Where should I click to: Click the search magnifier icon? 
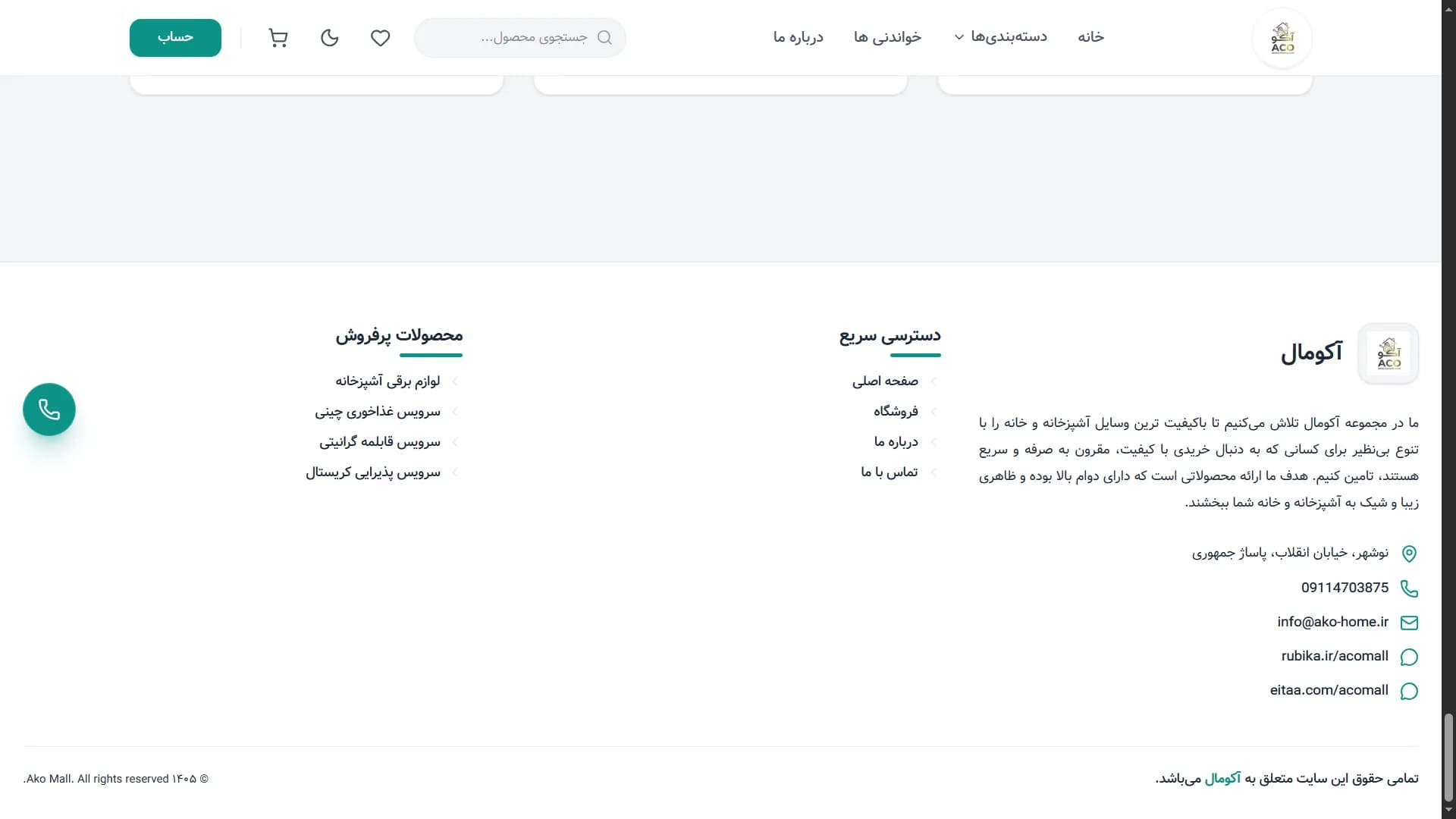tap(604, 38)
